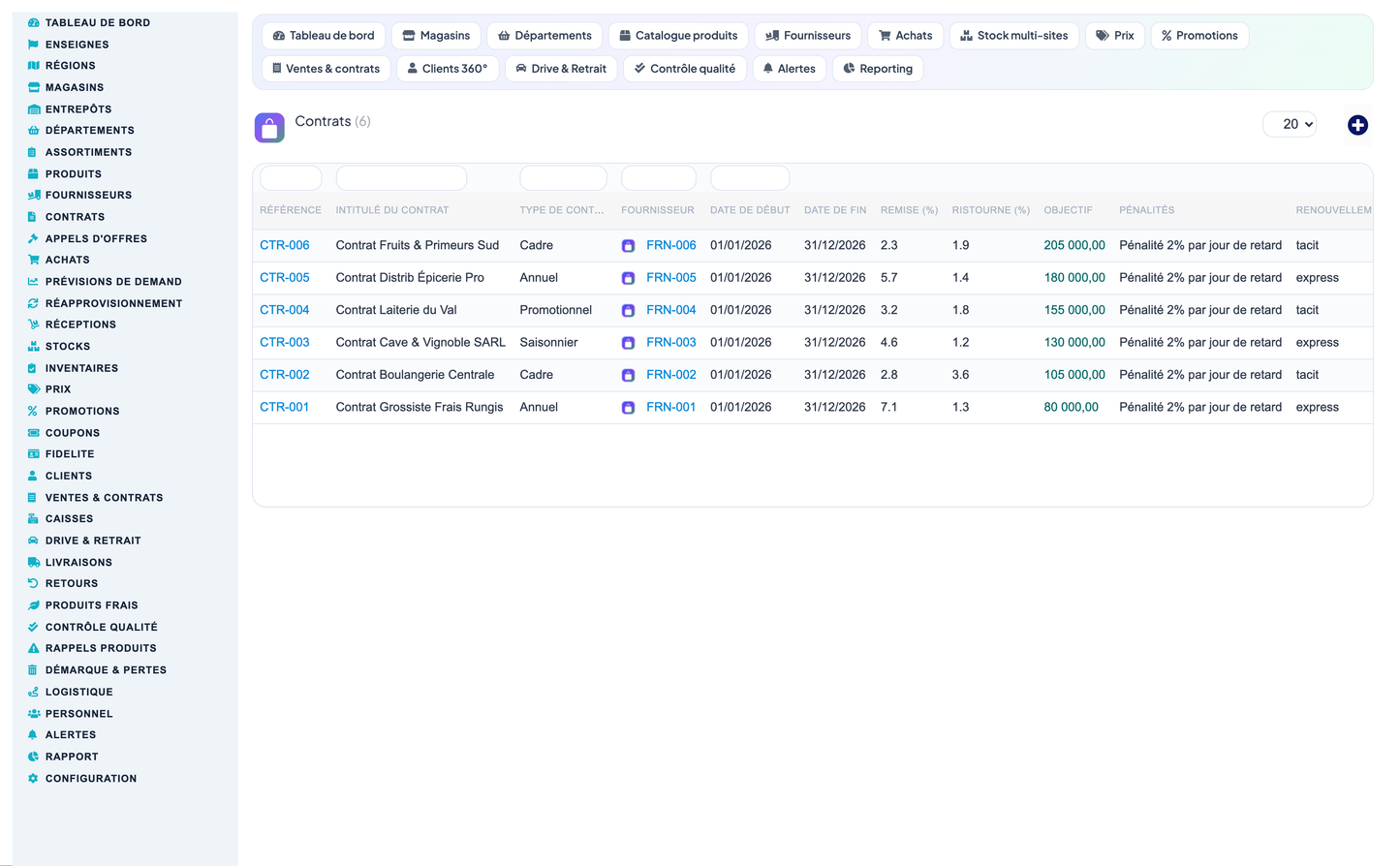1400x866 pixels.
Task: Click the Régions map icon in sidebar
Action: 34,66
